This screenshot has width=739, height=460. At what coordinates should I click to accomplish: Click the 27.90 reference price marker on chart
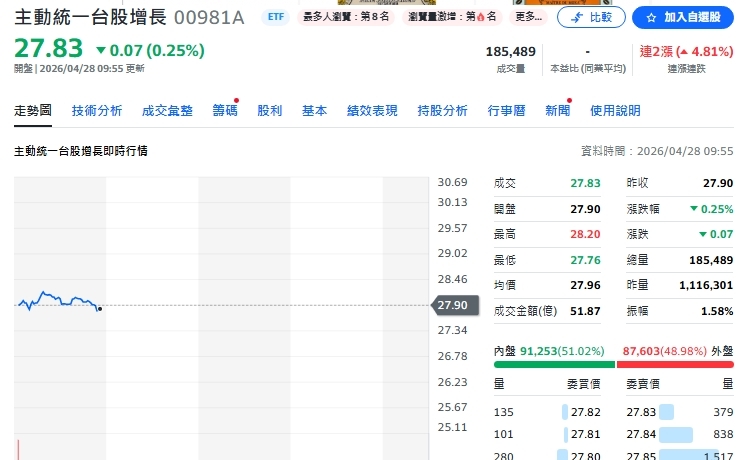pos(451,305)
